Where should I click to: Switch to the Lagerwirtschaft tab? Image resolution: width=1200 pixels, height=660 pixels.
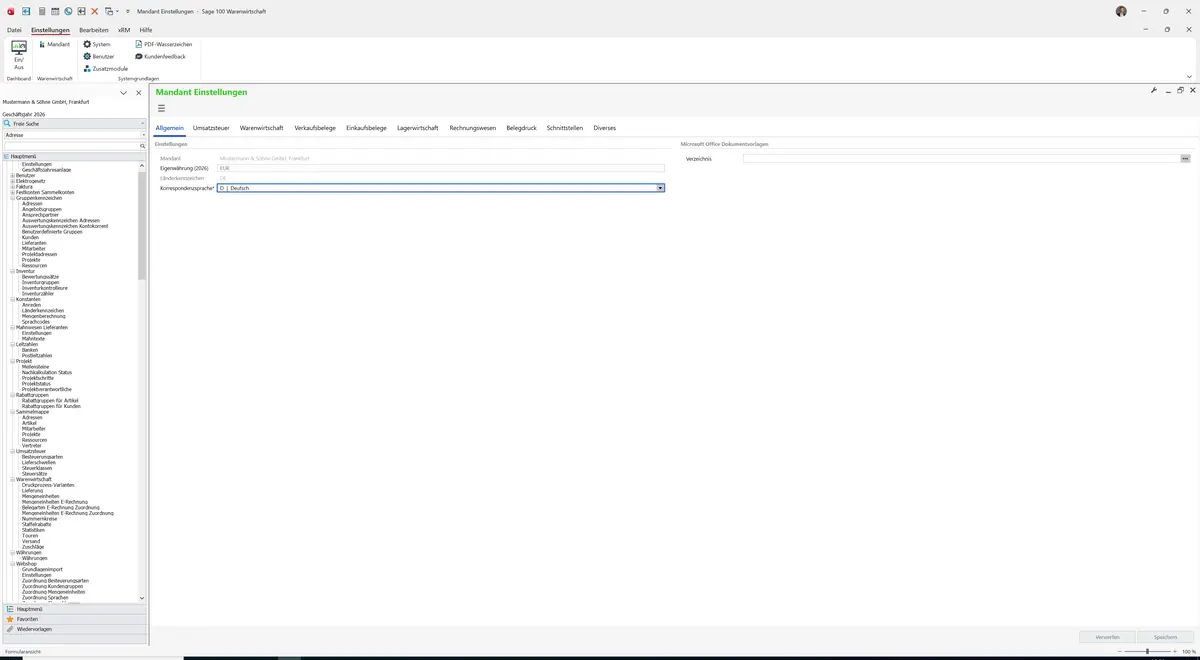click(418, 128)
